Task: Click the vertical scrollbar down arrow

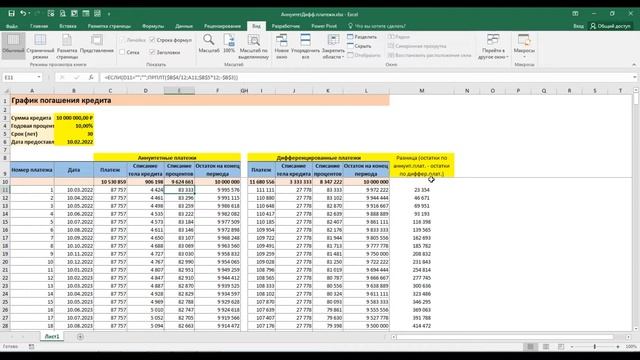Action: click(x=636, y=328)
